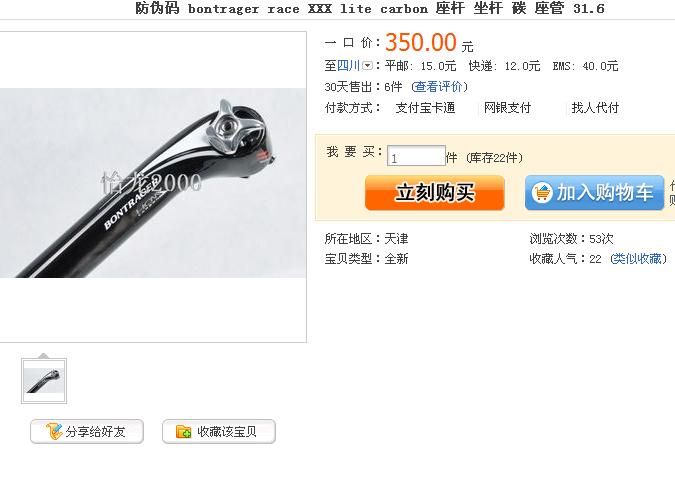This screenshot has height=481, width=675.
Task: Choose 支付宝卡通 payment method
Action: coord(425,108)
